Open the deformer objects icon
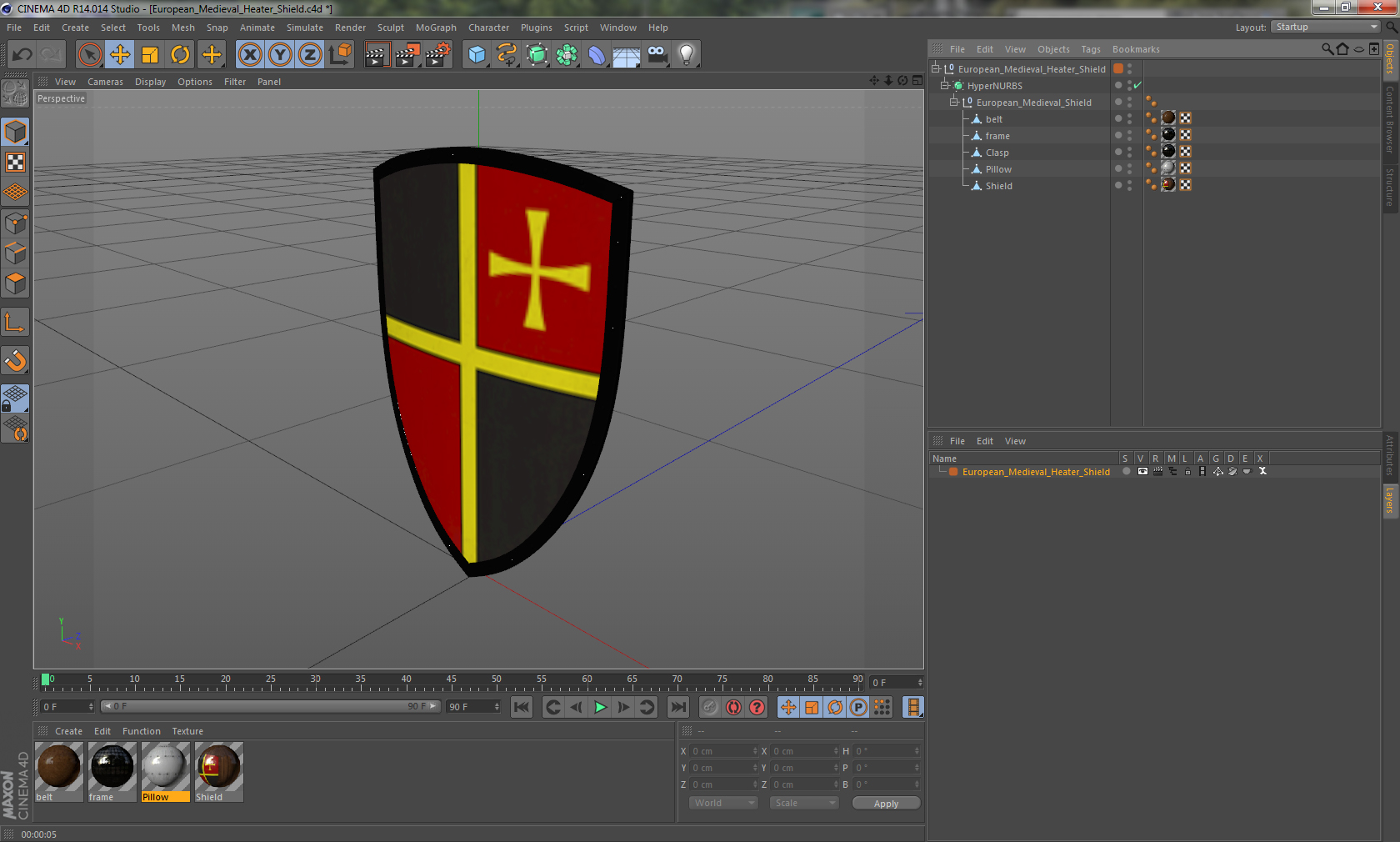The width and height of the screenshot is (1400, 842). [597, 55]
